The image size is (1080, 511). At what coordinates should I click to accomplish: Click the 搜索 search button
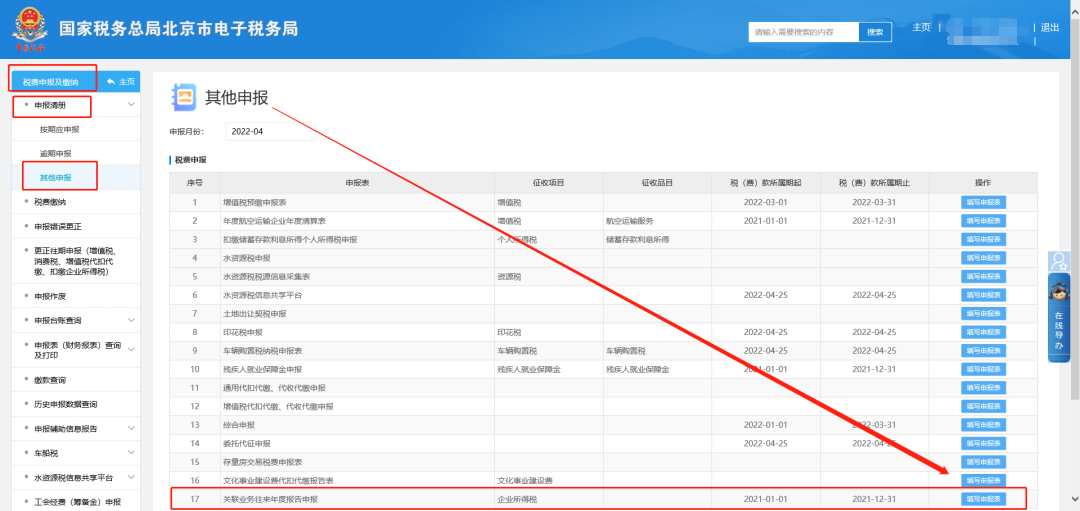coord(875,32)
